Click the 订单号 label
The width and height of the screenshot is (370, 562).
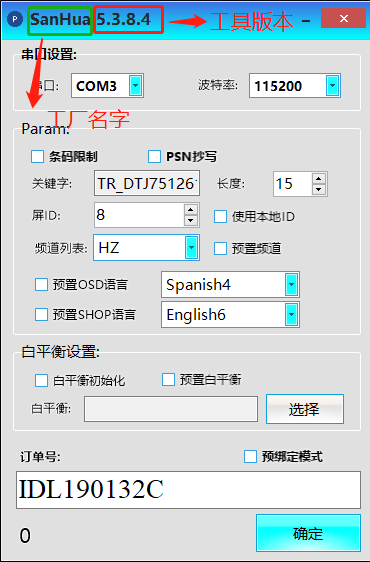click(x=40, y=457)
